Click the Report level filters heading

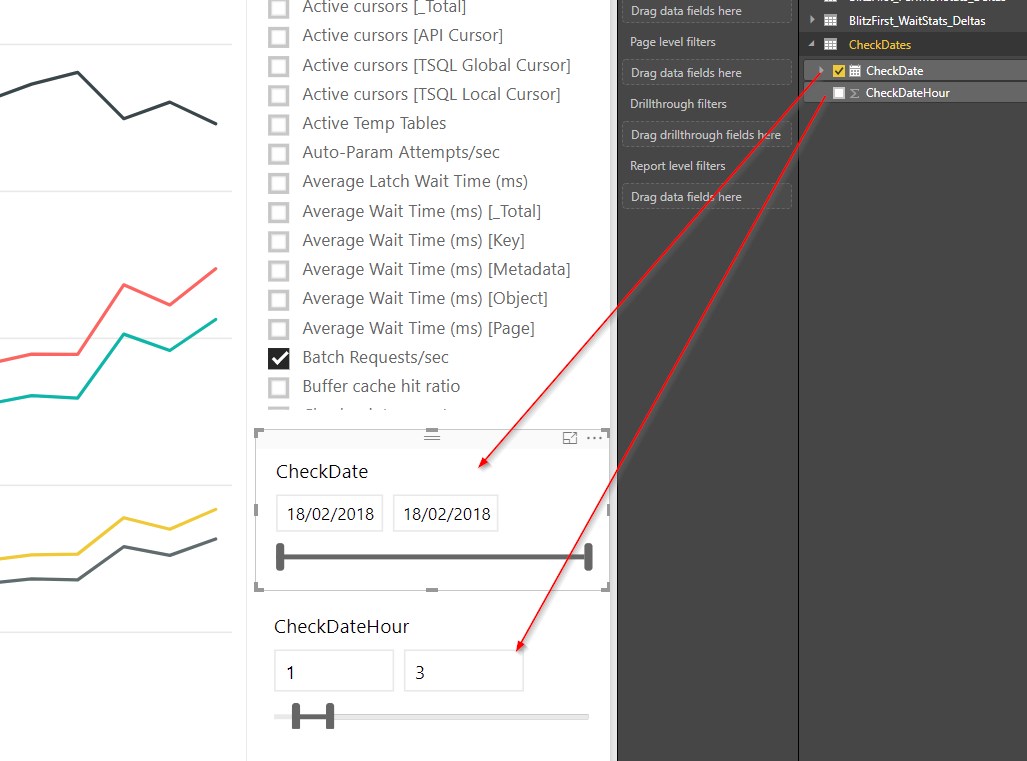point(677,166)
